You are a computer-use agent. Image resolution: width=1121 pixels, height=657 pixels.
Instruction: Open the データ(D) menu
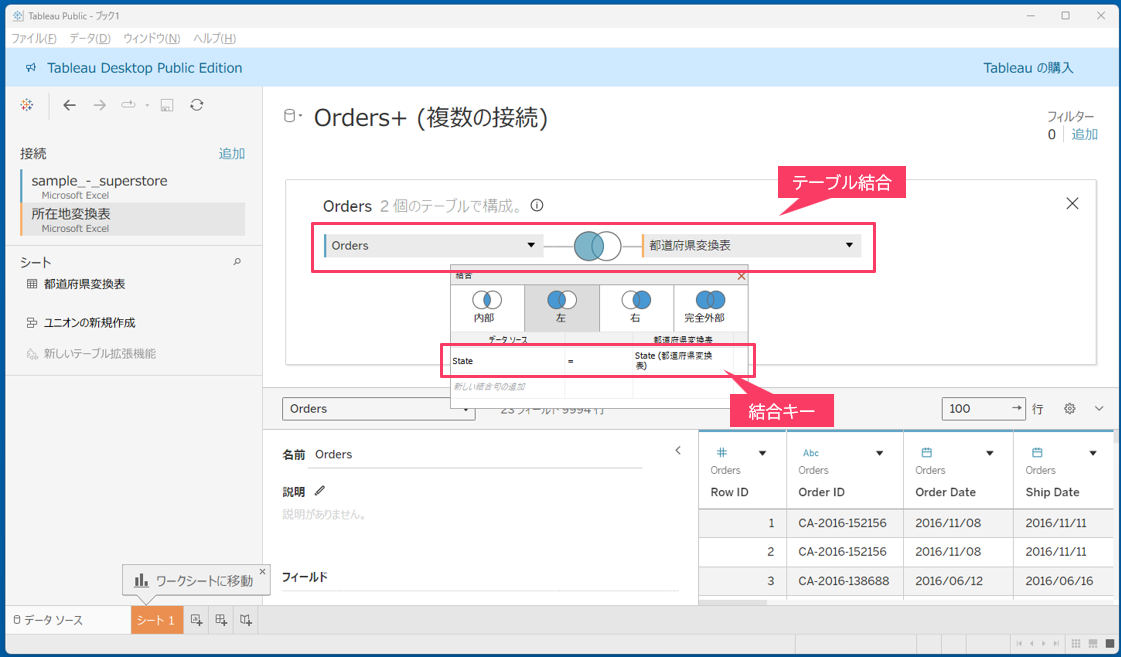pos(90,38)
